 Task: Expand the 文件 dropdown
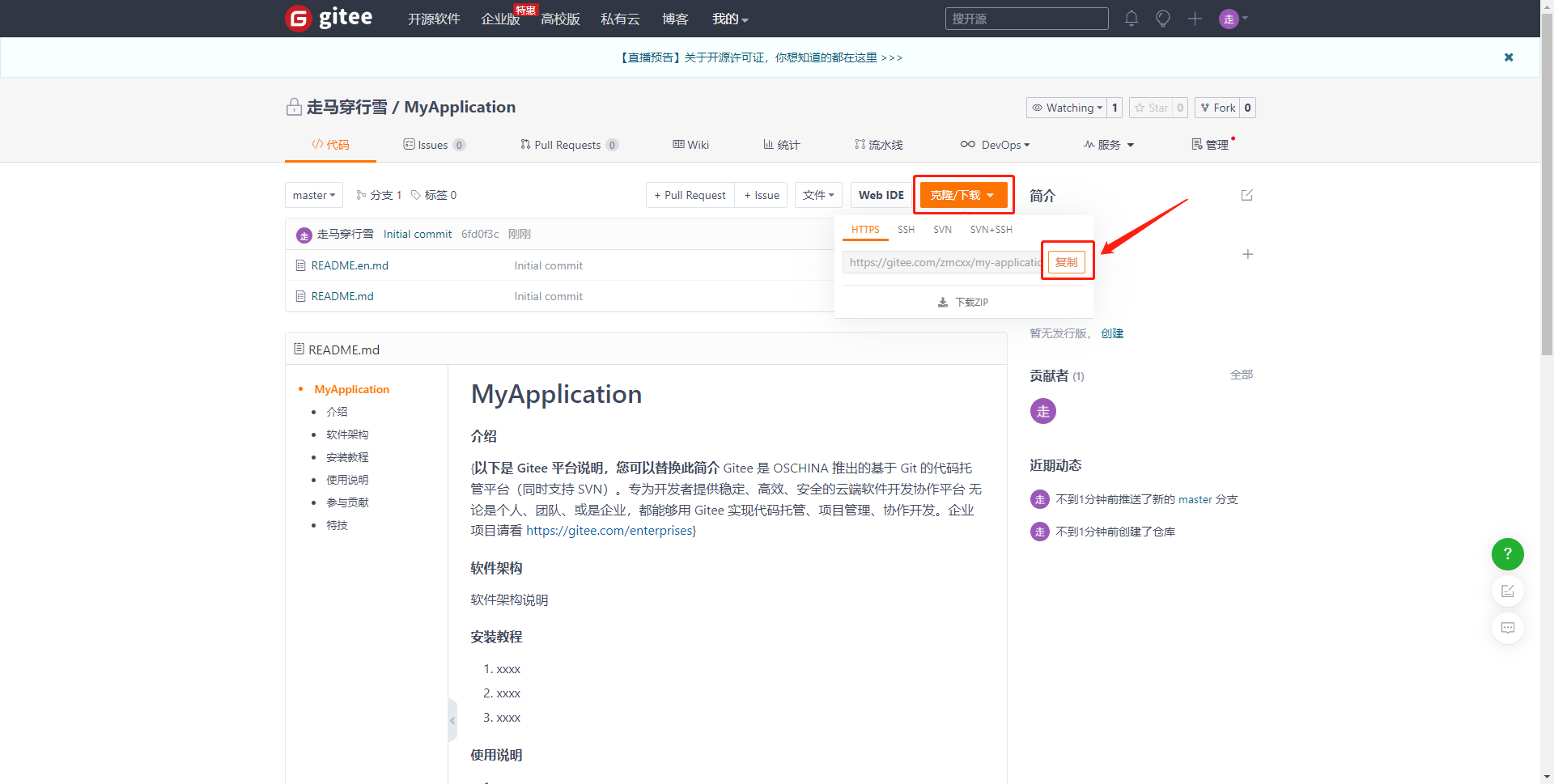[x=818, y=195]
